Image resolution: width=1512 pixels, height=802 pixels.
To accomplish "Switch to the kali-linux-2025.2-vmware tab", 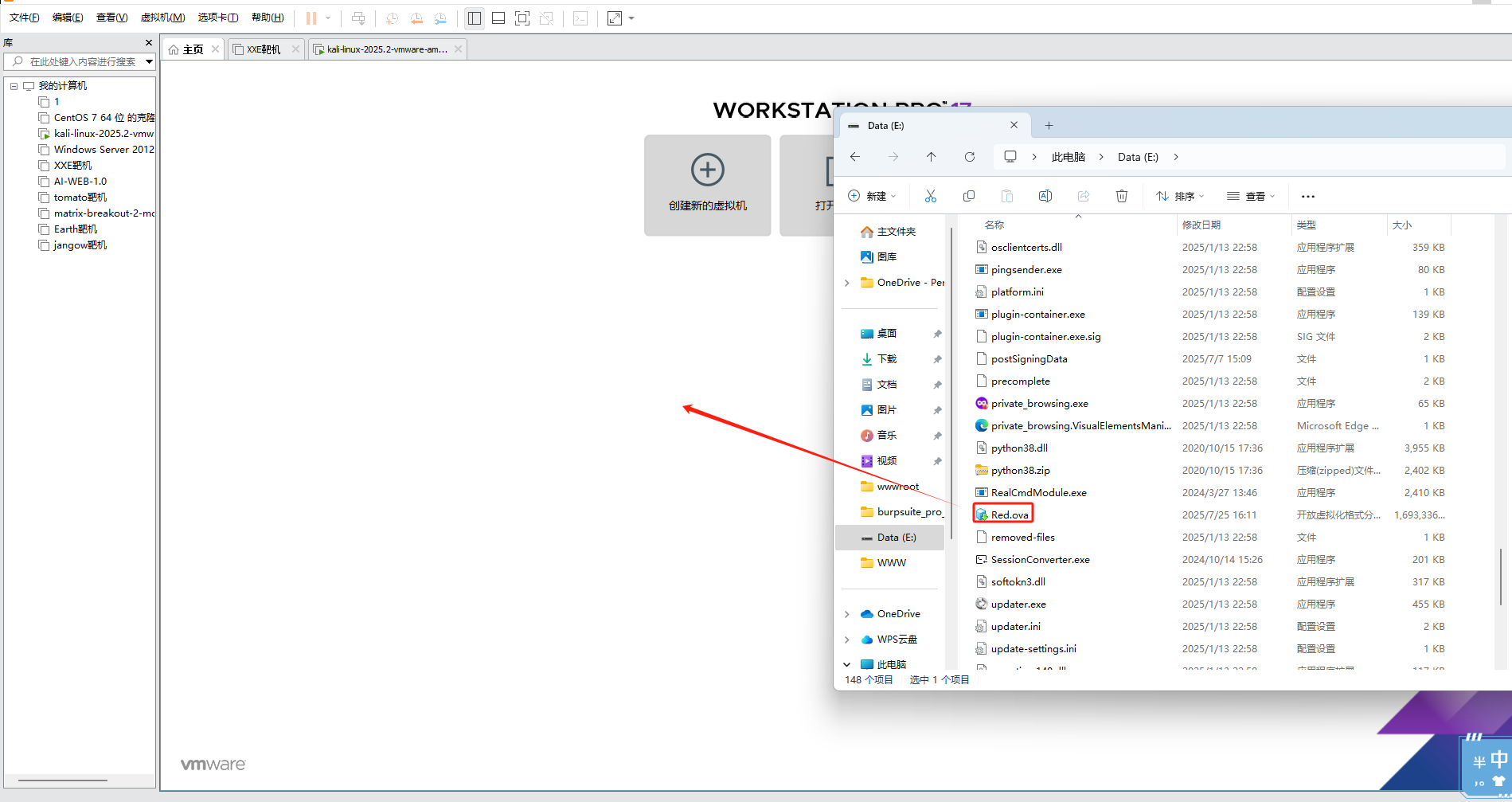I will coord(387,49).
